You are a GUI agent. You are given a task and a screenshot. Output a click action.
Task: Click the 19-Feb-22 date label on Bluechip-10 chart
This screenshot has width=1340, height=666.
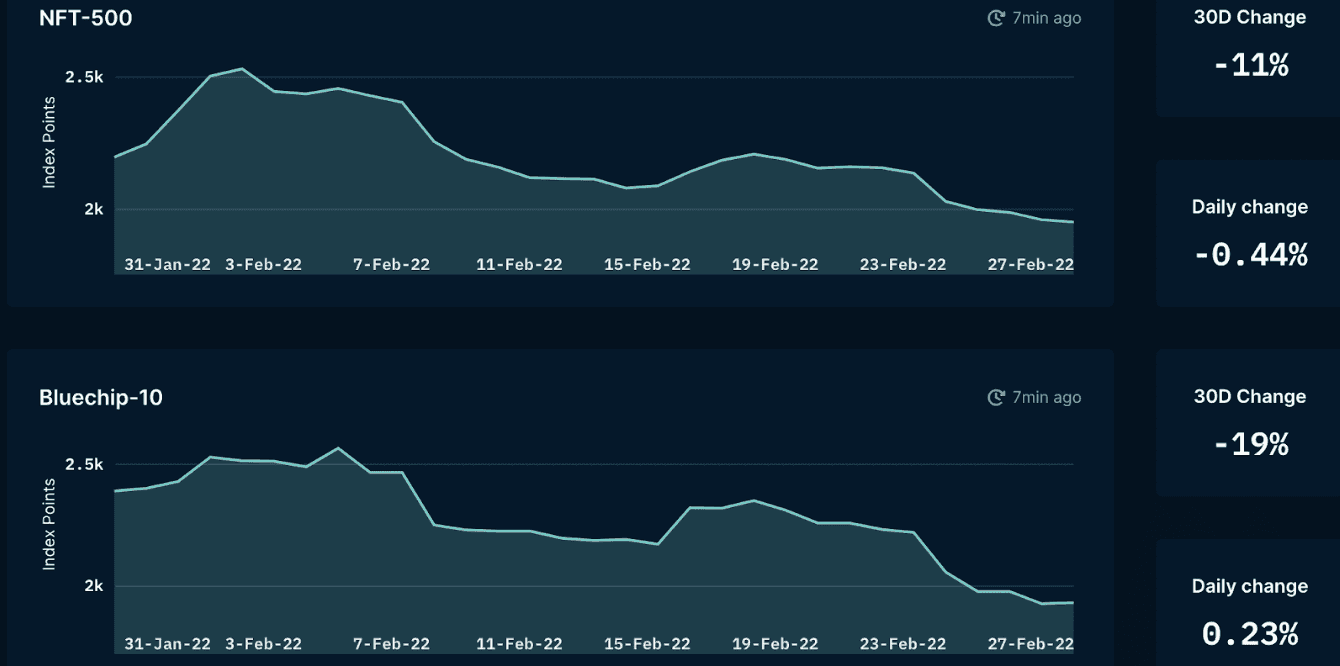(x=775, y=643)
